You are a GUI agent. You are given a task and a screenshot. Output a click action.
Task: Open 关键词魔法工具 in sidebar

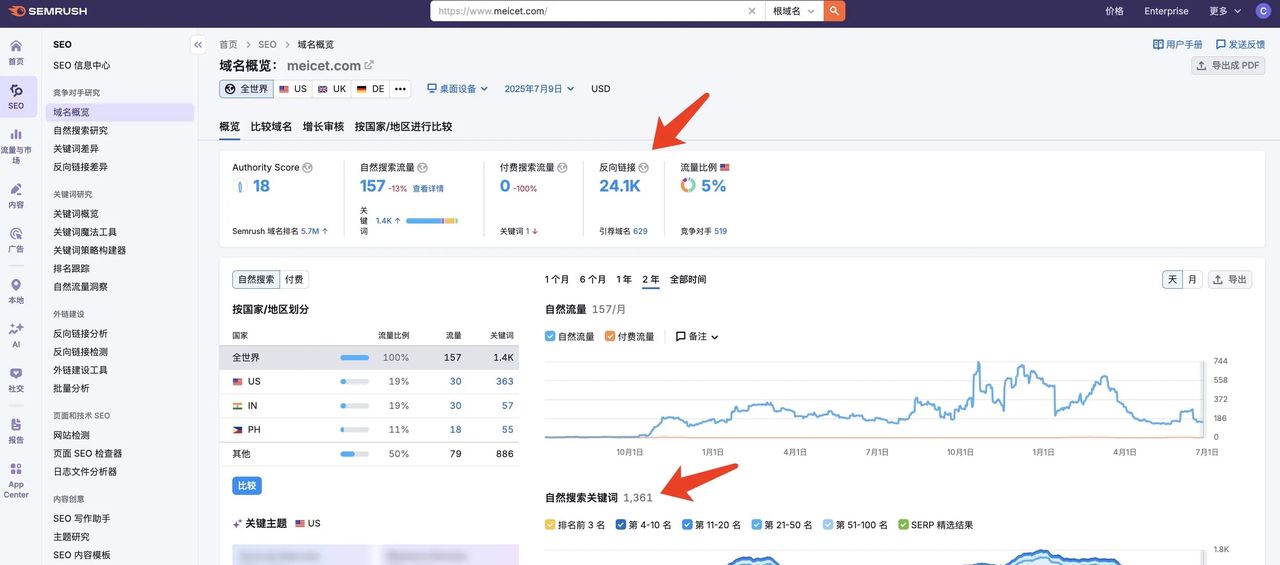[85, 232]
